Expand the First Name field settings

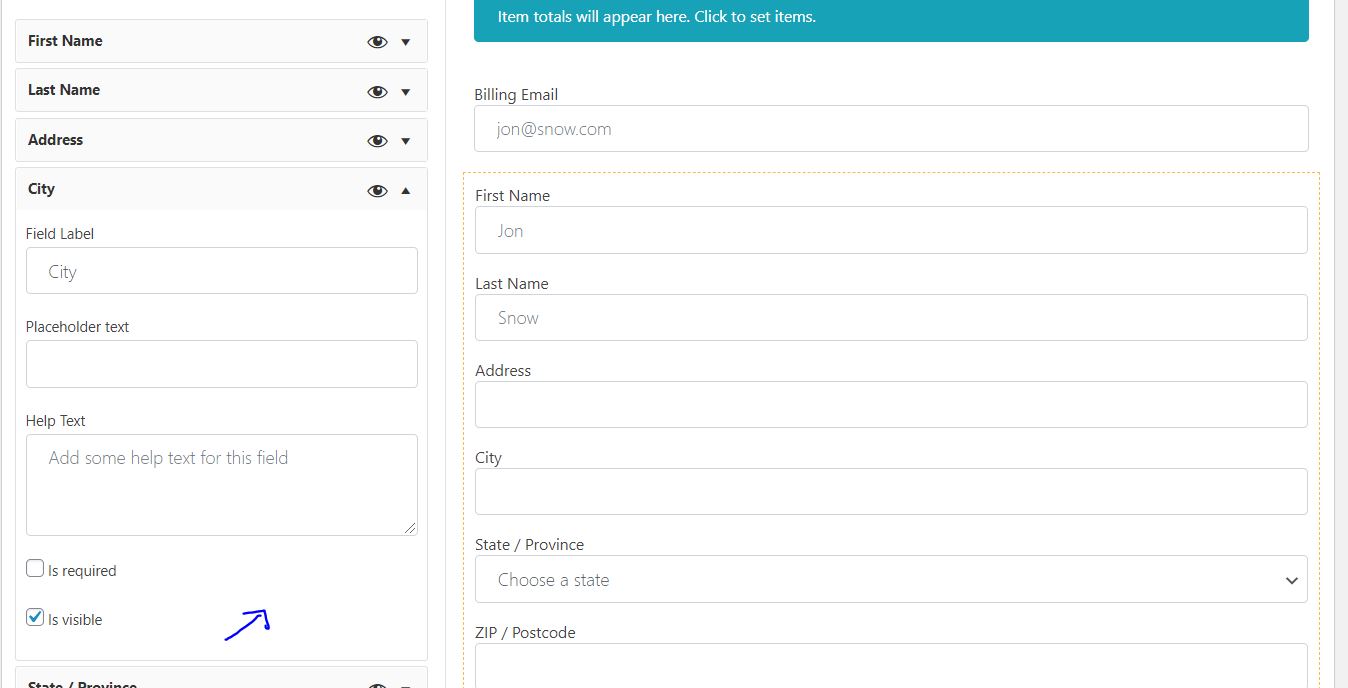point(405,41)
